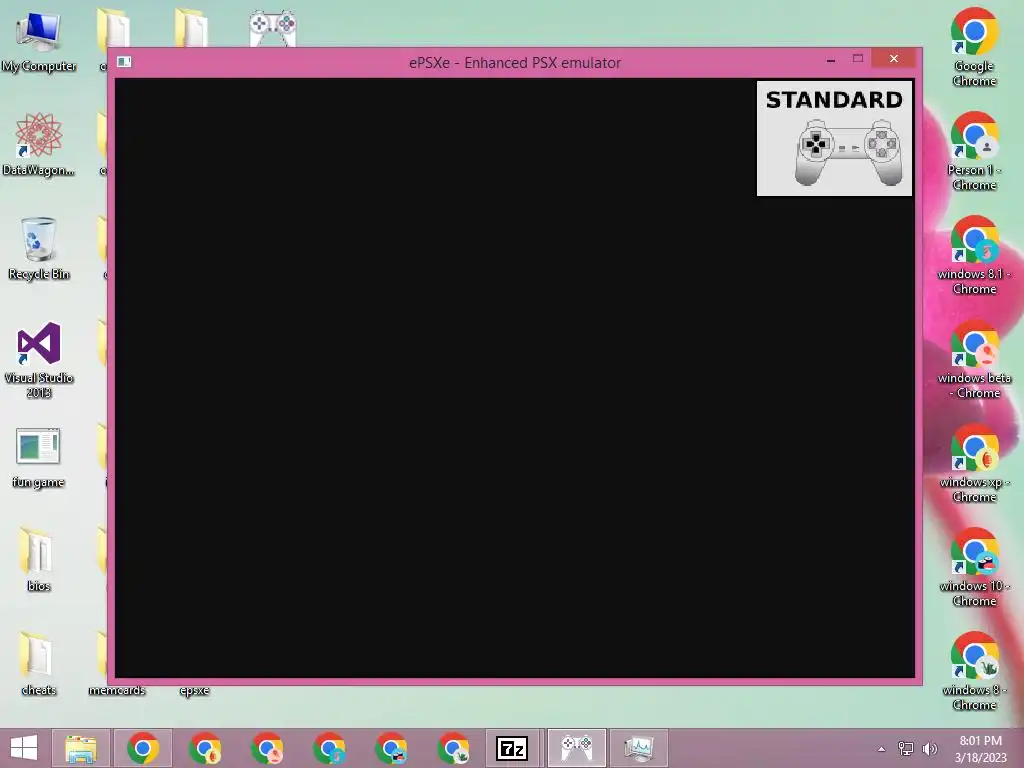Screen dimensions: 1024x768
Task: Open the volume speaker tray icon
Action: click(x=930, y=748)
